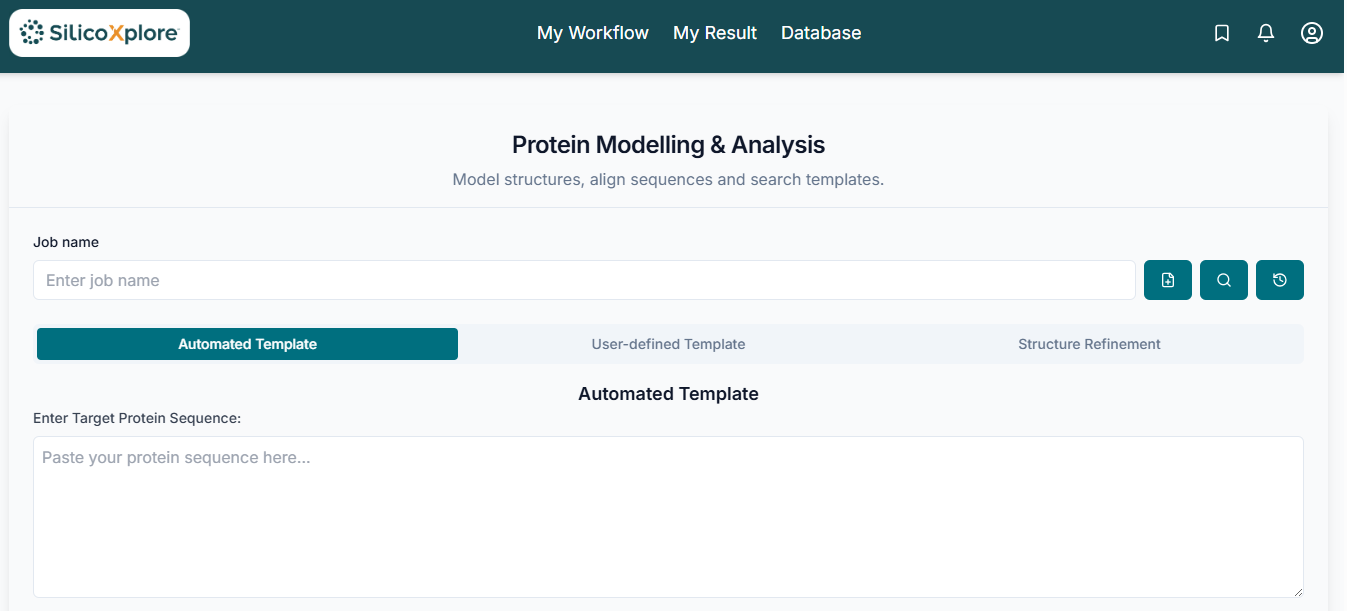Navigate to My Result
This screenshot has width=1347, height=611.
[715, 33]
